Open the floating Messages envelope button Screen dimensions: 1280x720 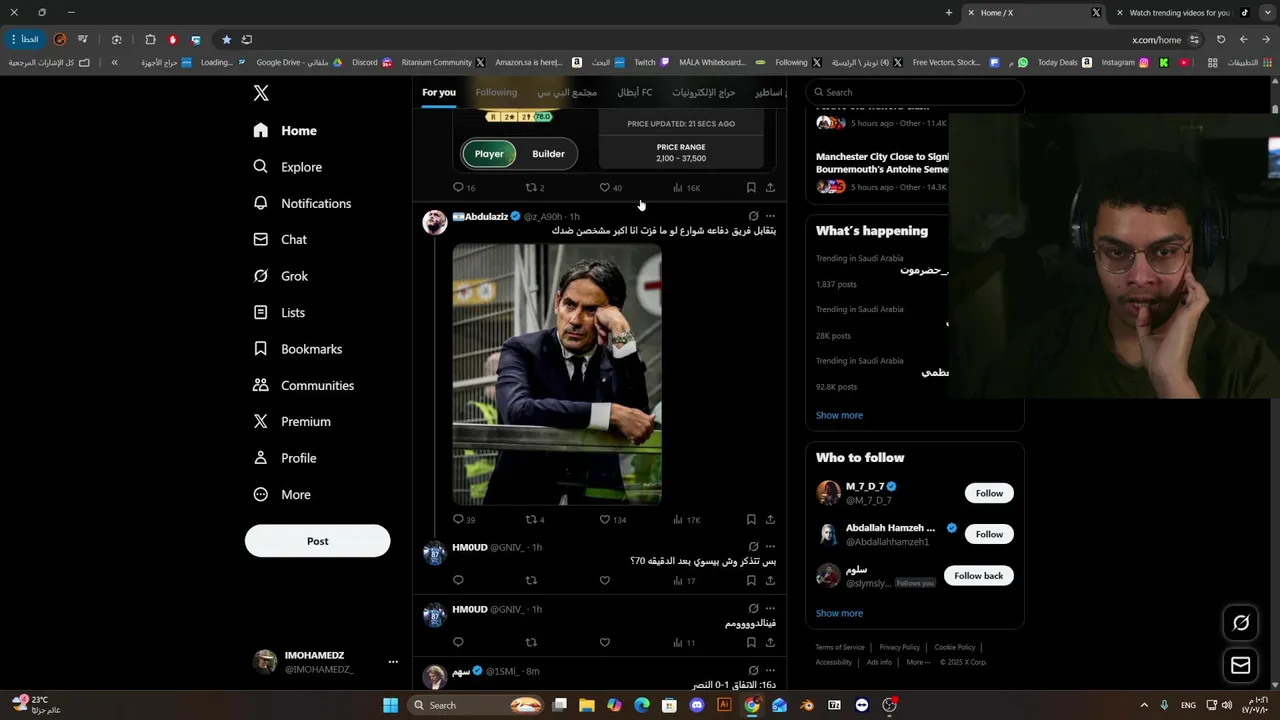1241,665
